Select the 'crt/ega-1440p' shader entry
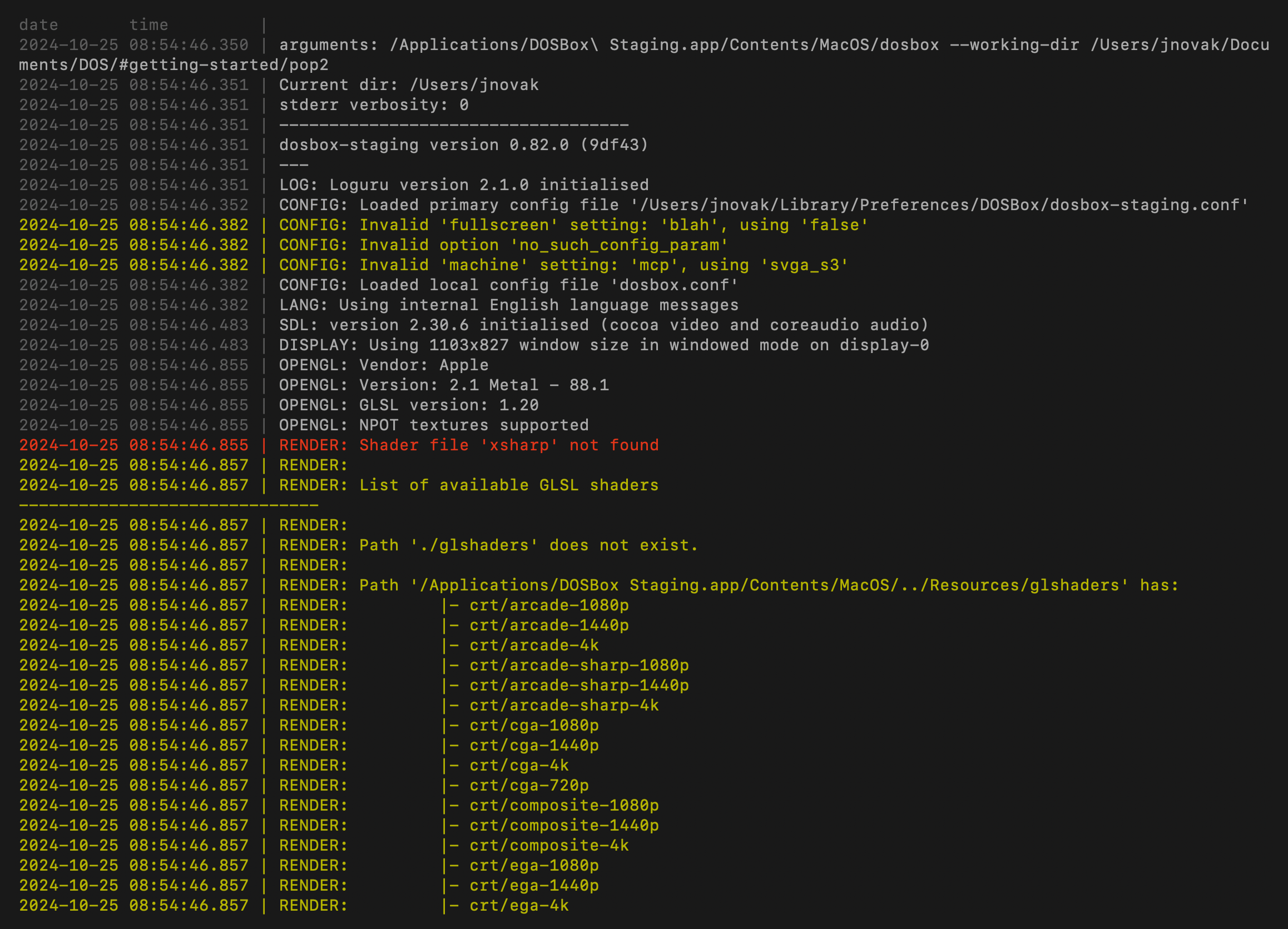The image size is (1288, 929). pos(534,886)
